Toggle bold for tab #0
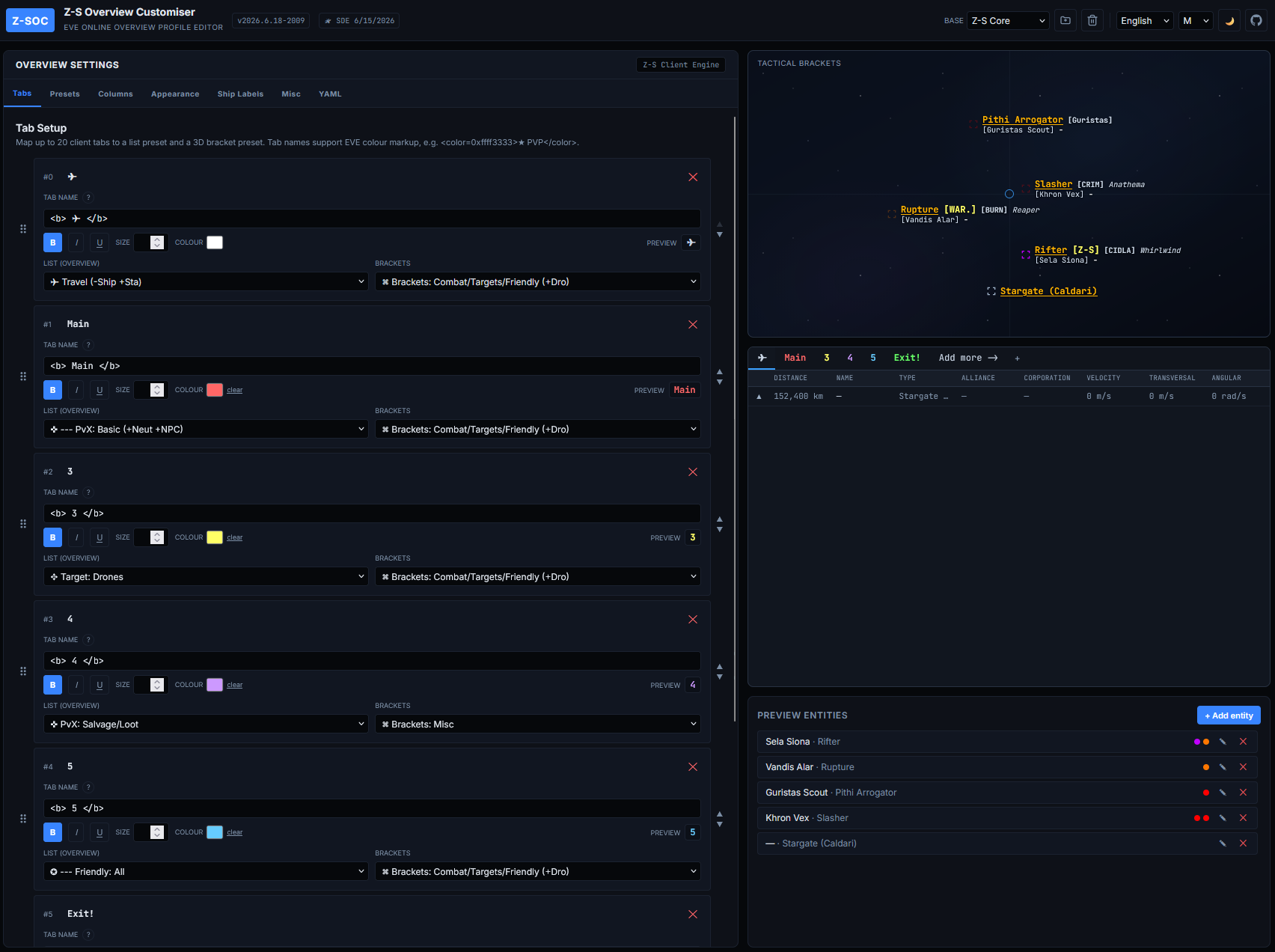This screenshot has width=1275, height=952. click(x=52, y=242)
